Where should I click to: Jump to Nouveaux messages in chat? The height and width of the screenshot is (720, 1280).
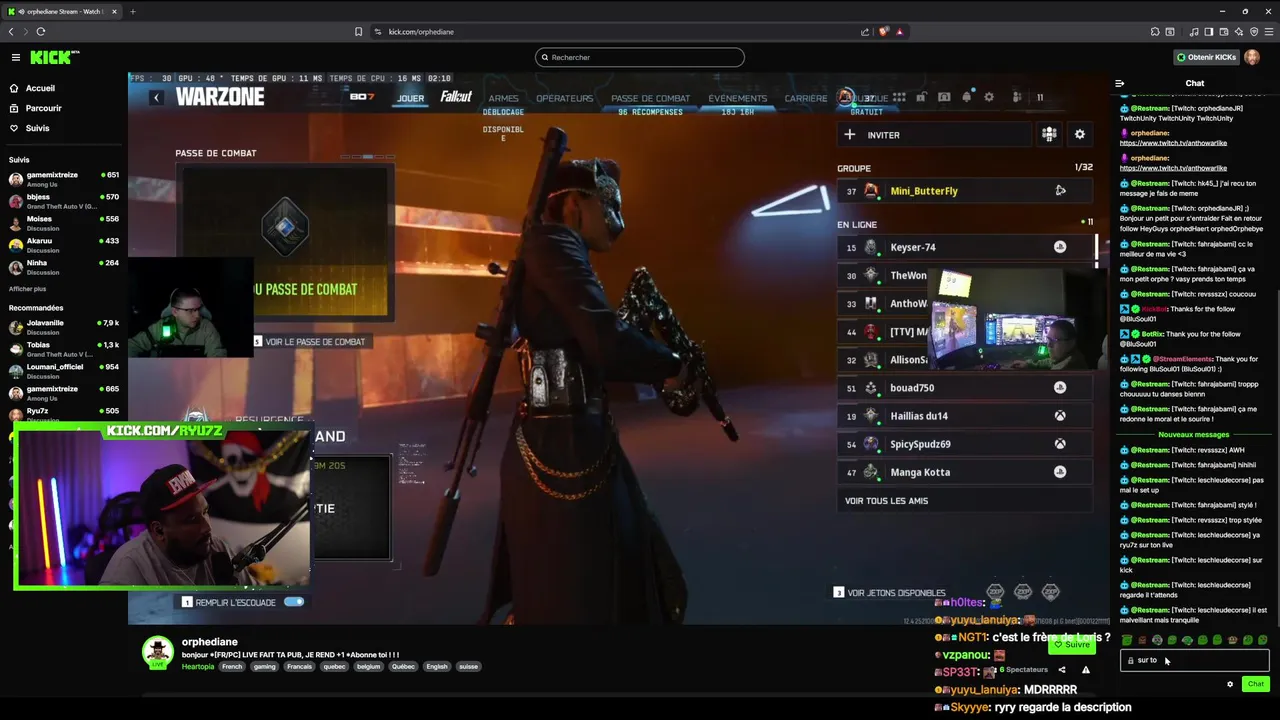1194,434
